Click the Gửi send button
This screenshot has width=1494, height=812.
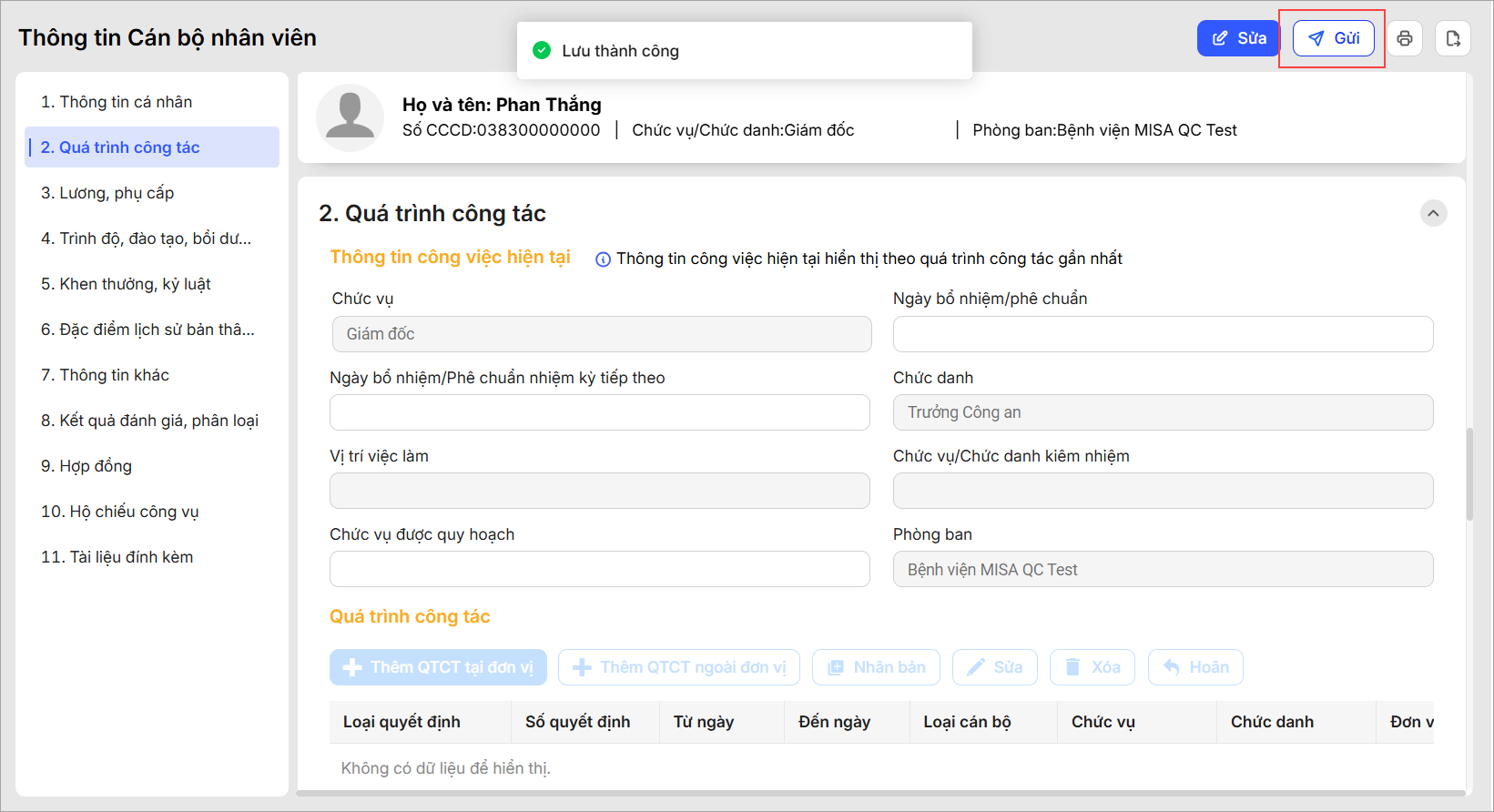pos(1334,38)
